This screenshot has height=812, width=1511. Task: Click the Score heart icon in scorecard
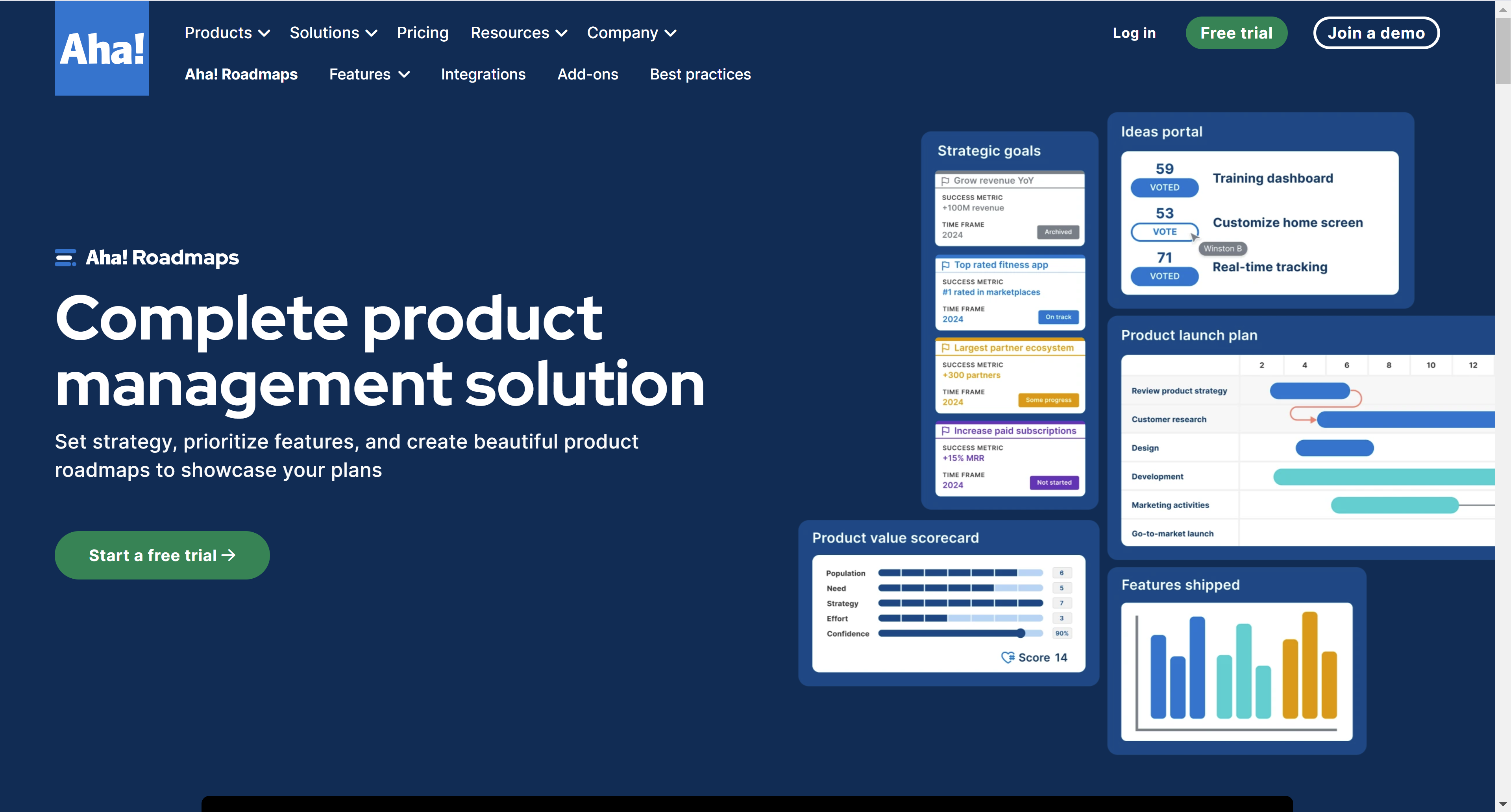1007,657
